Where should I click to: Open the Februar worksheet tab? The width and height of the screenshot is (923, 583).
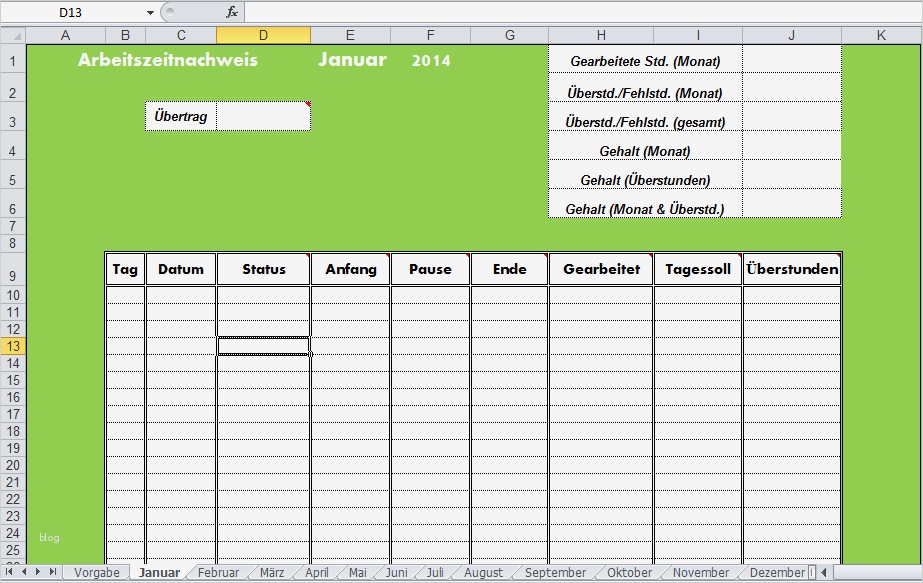pyautogui.click(x=218, y=572)
